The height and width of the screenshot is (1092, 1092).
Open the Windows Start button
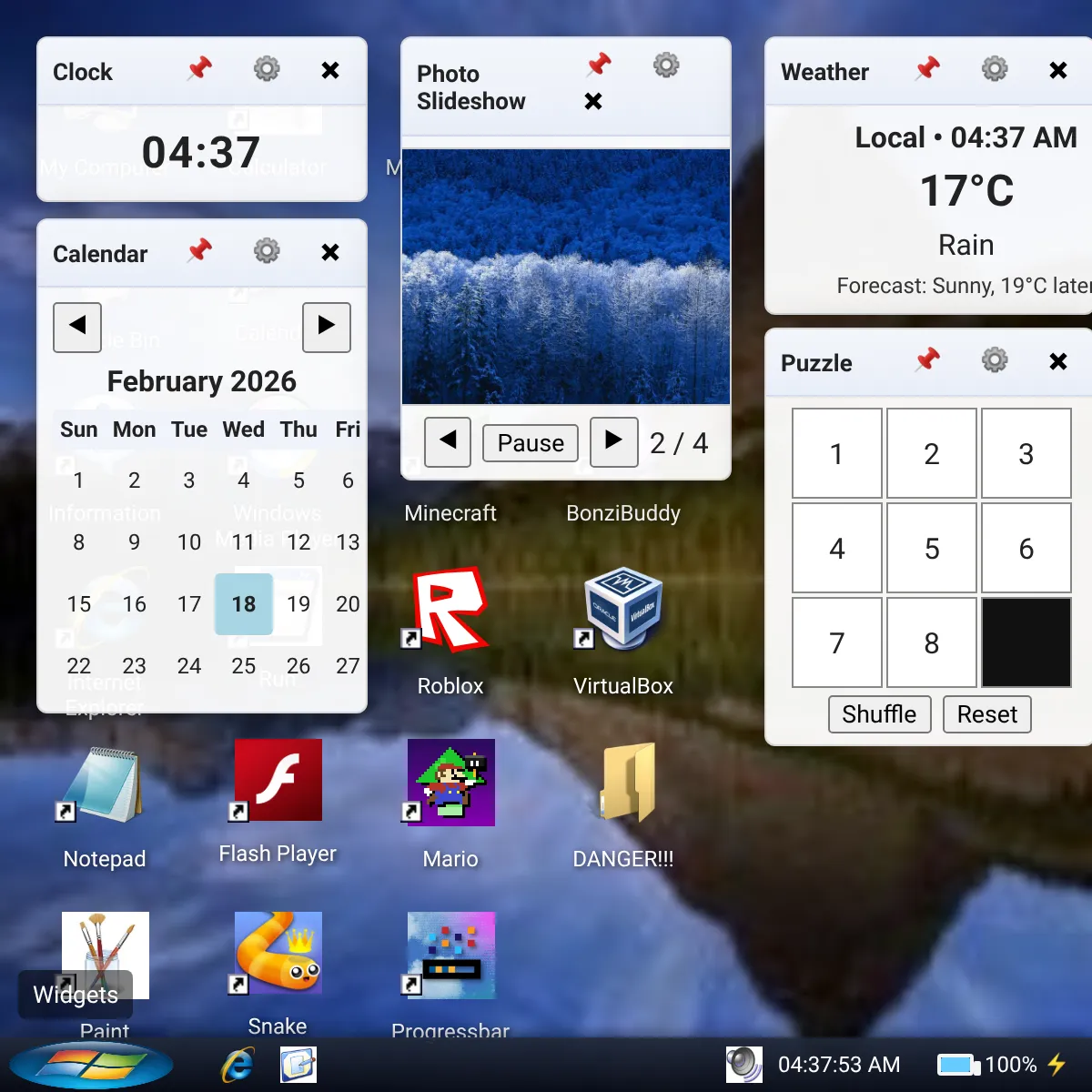91,1065
